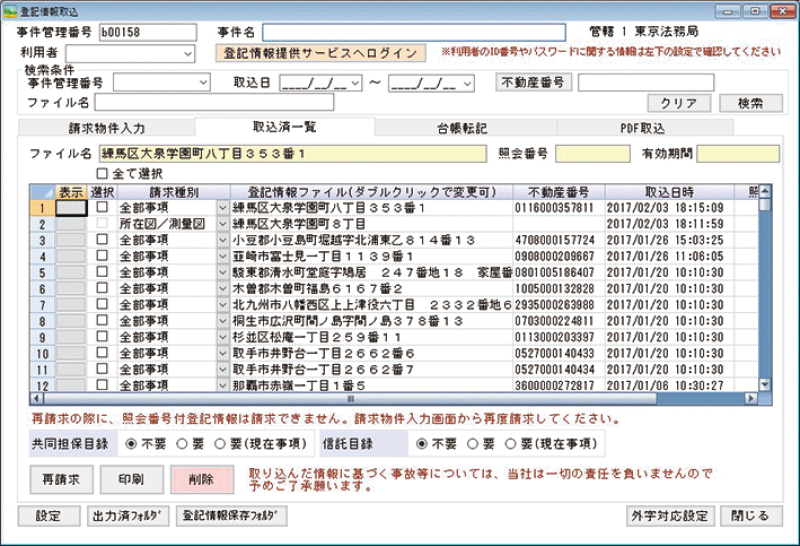This screenshot has width=800, height=546.
Task: Open the 利用者 dropdown
Action: tap(188, 53)
